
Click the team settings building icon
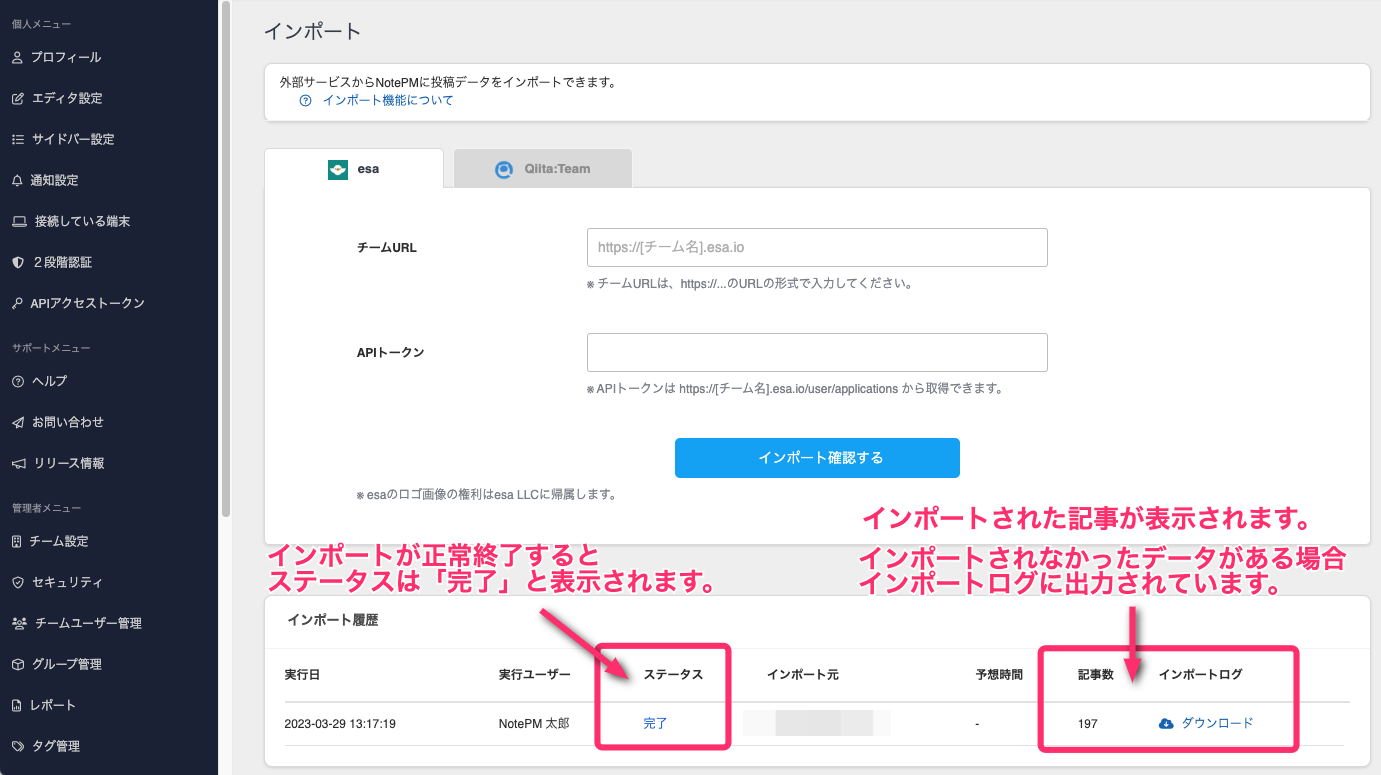point(17,542)
